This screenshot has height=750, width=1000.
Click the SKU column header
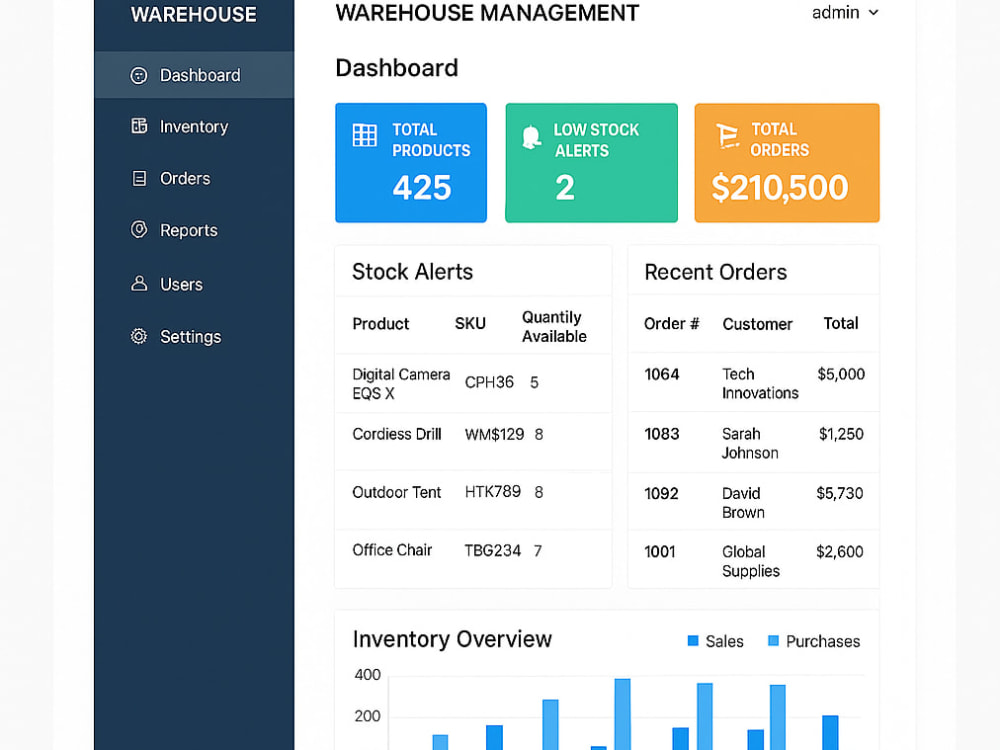point(470,324)
